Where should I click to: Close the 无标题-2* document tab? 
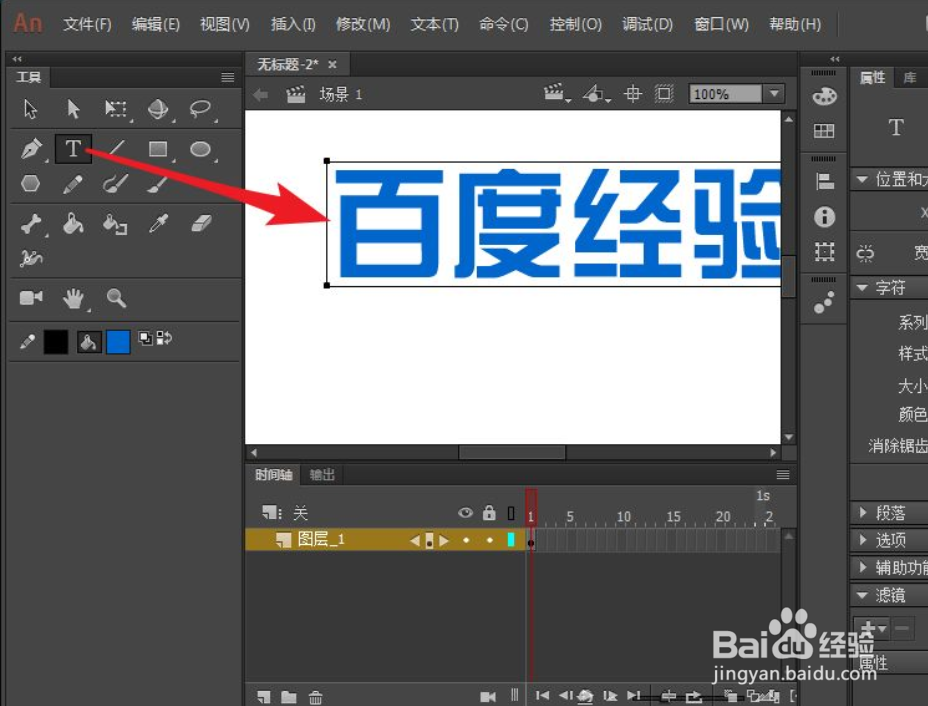point(333,64)
